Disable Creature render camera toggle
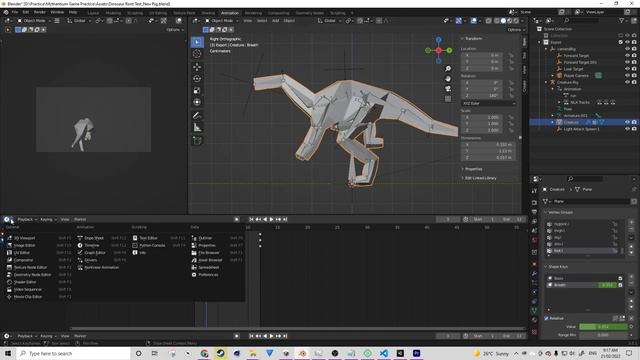This screenshot has height=360, width=640. [634, 122]
